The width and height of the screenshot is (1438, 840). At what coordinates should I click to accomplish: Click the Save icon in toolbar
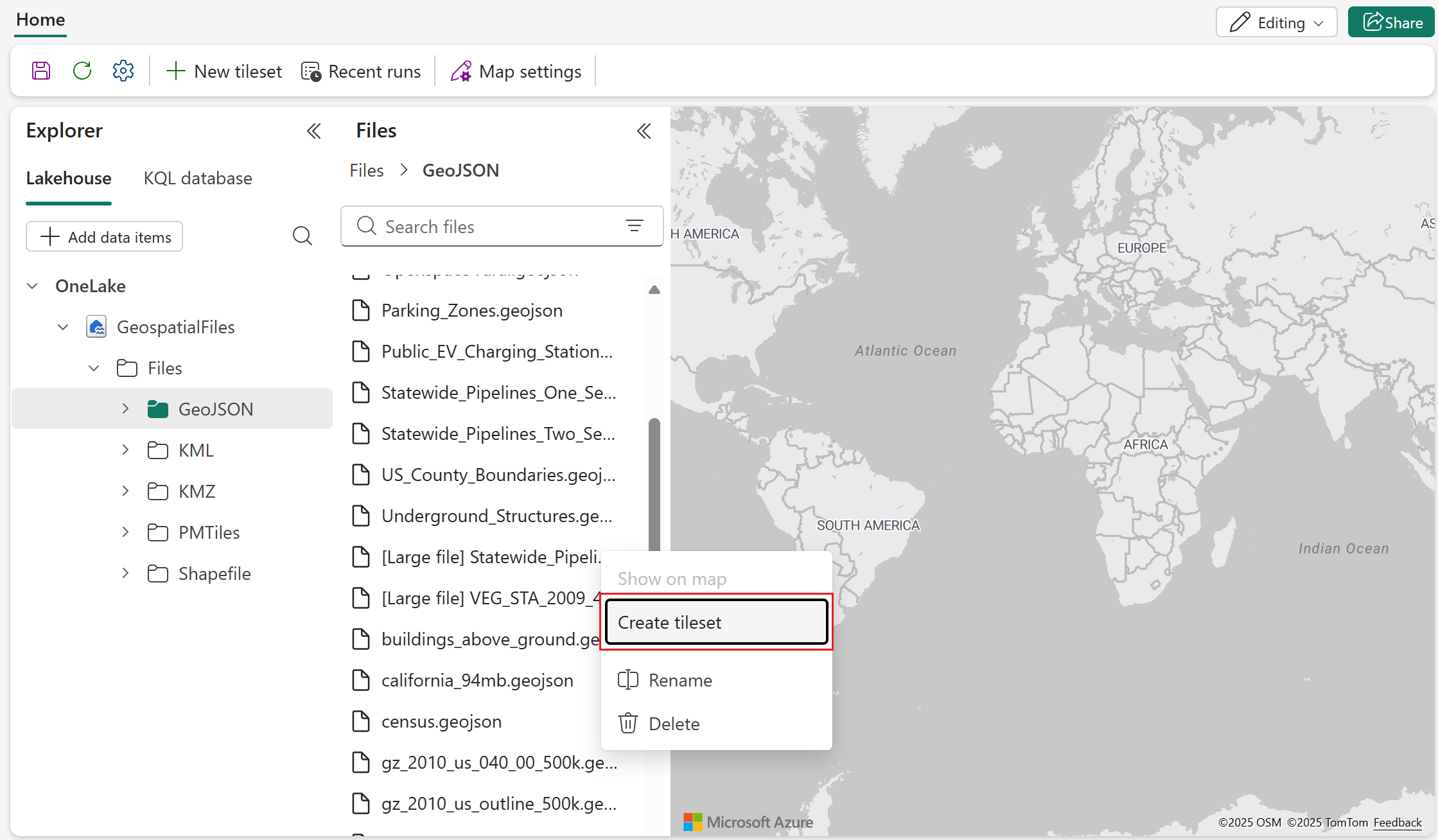41,71
